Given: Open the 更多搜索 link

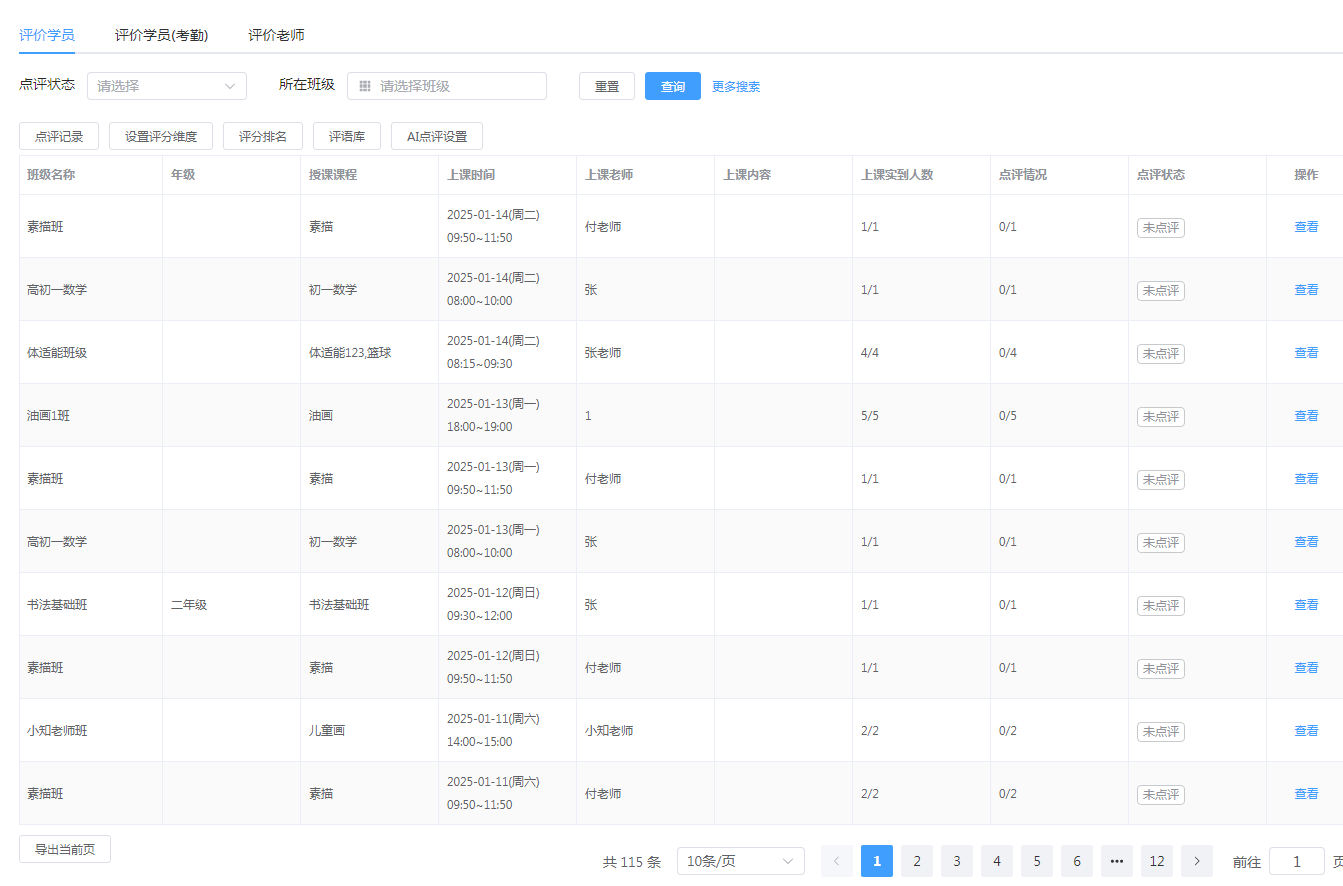Looking at the screenshot, I should point(736,87).
